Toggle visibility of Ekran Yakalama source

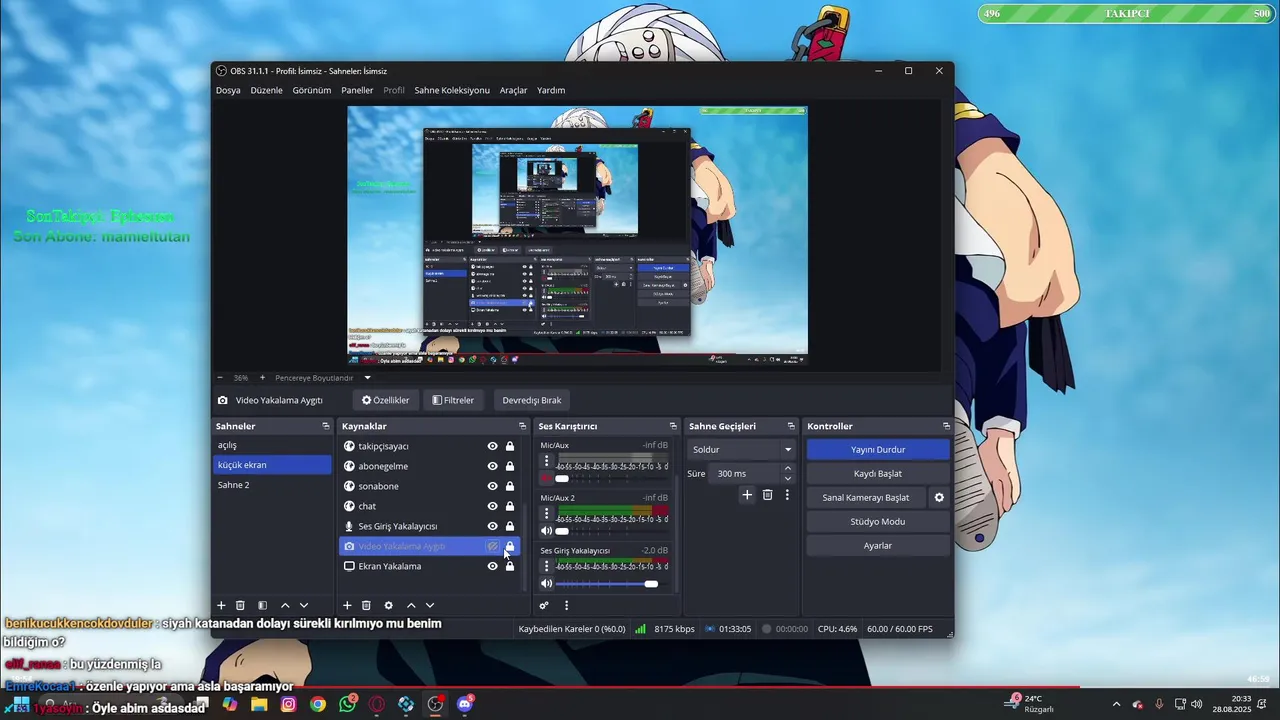click(x=492, y=566)
